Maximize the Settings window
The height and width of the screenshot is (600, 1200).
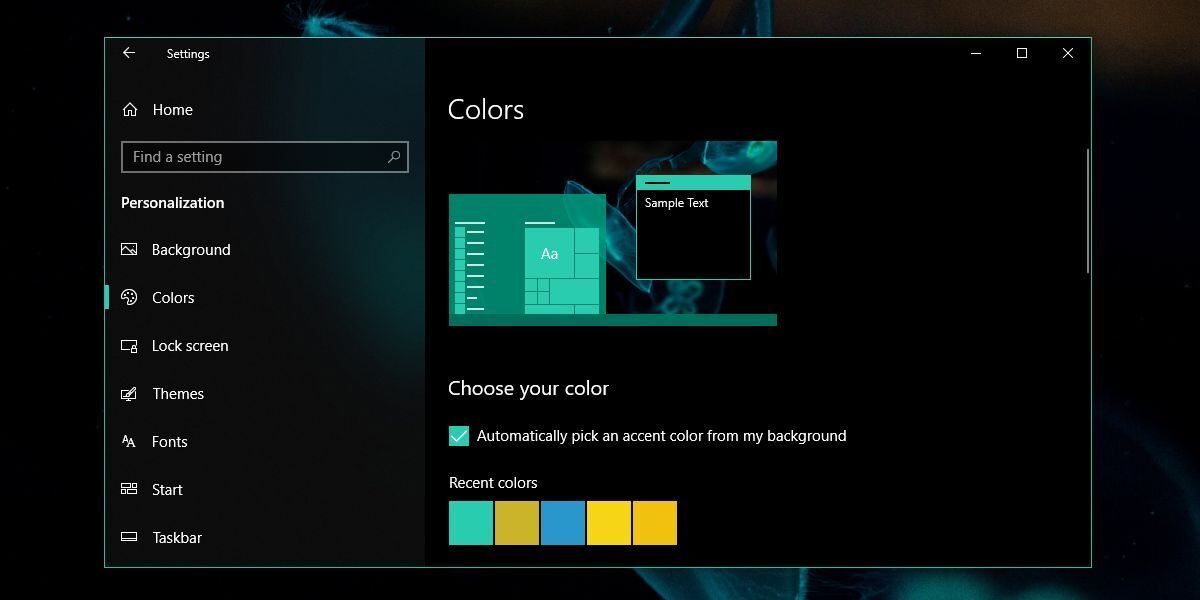(1021, 53)
